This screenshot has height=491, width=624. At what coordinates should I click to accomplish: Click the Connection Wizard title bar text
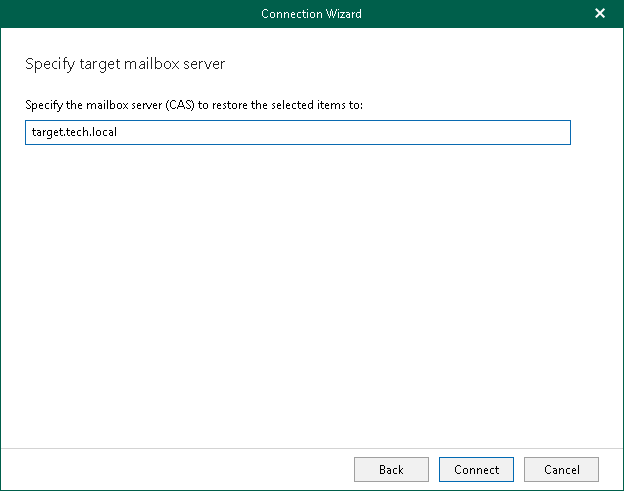(311, 14)
